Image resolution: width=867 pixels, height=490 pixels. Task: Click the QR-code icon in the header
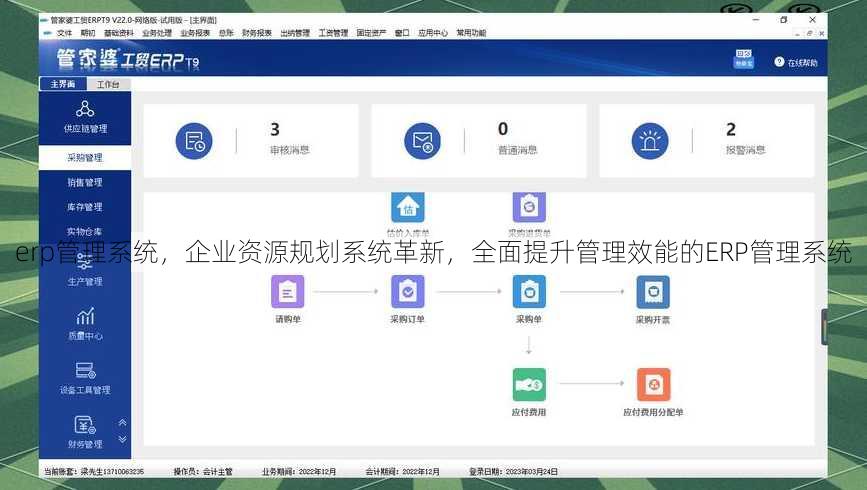coord(743,58)
